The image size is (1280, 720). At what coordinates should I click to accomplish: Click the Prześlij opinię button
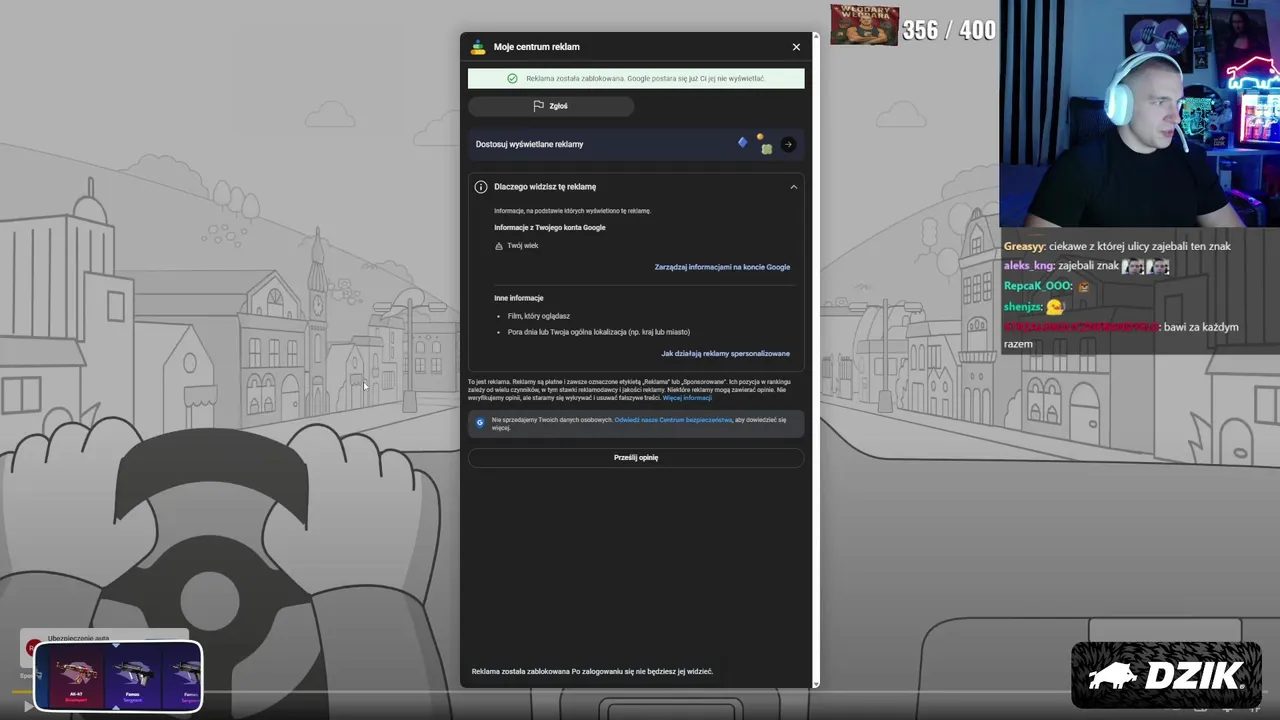tap(636, 457)
